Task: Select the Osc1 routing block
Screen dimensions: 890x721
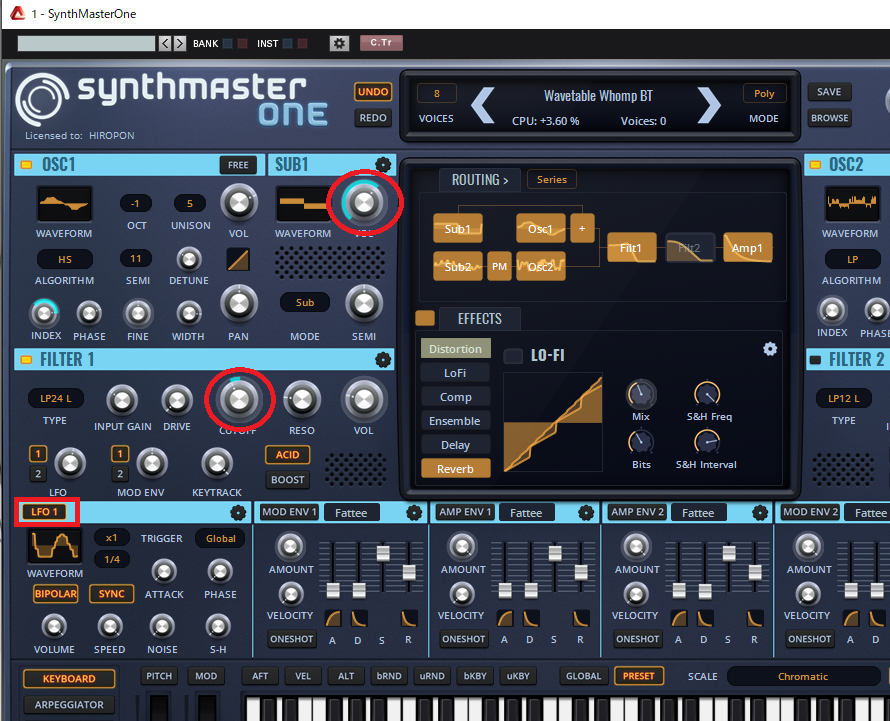Action: (540, 229)
